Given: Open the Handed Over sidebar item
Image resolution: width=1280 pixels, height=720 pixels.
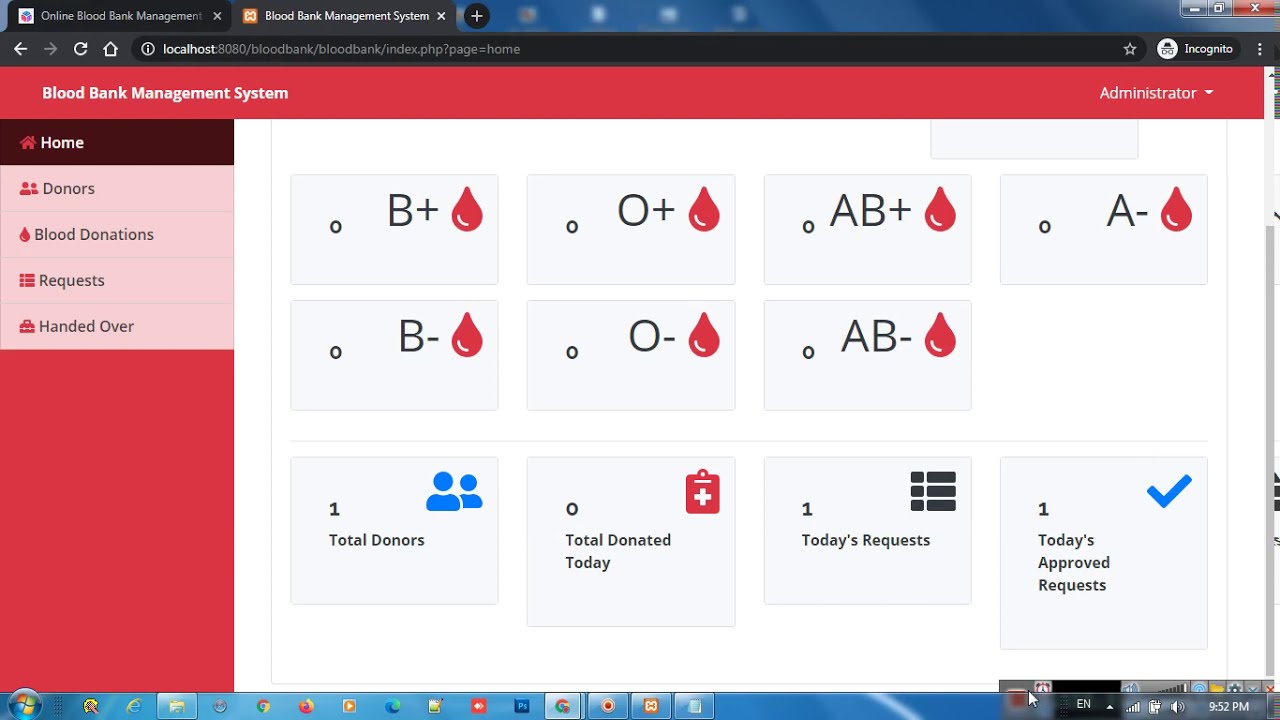Looking at the screenshot, I should coord(117,326).
